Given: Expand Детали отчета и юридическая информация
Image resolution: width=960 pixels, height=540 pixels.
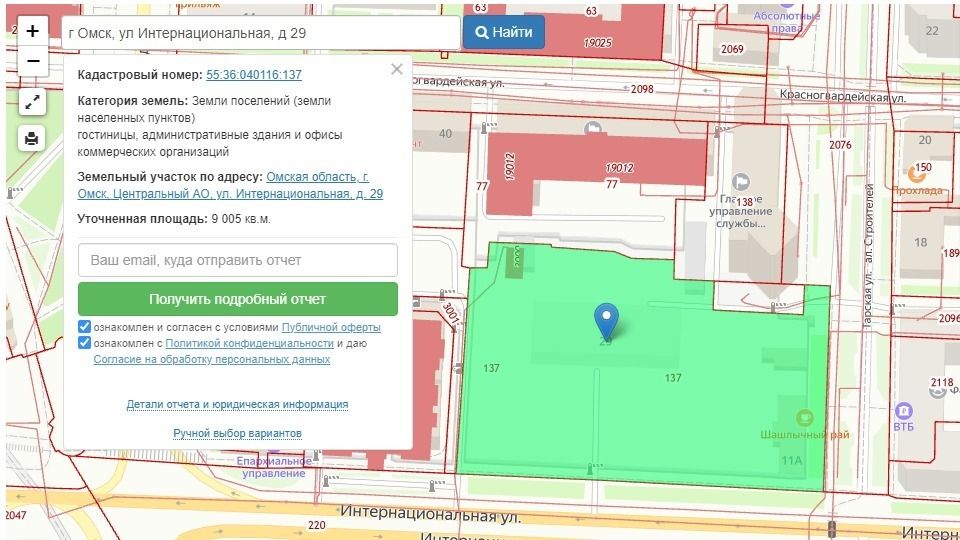Looking at the screenshot, I should coord(237,404).
